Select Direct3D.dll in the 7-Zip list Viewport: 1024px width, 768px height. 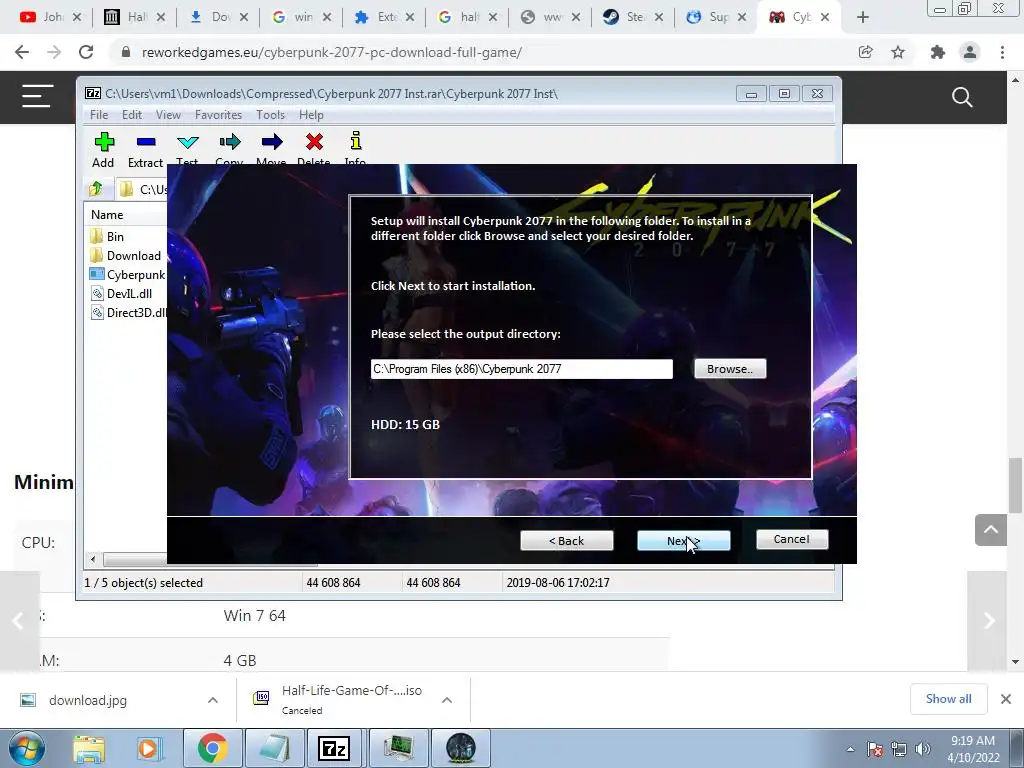tap(135, 312)
